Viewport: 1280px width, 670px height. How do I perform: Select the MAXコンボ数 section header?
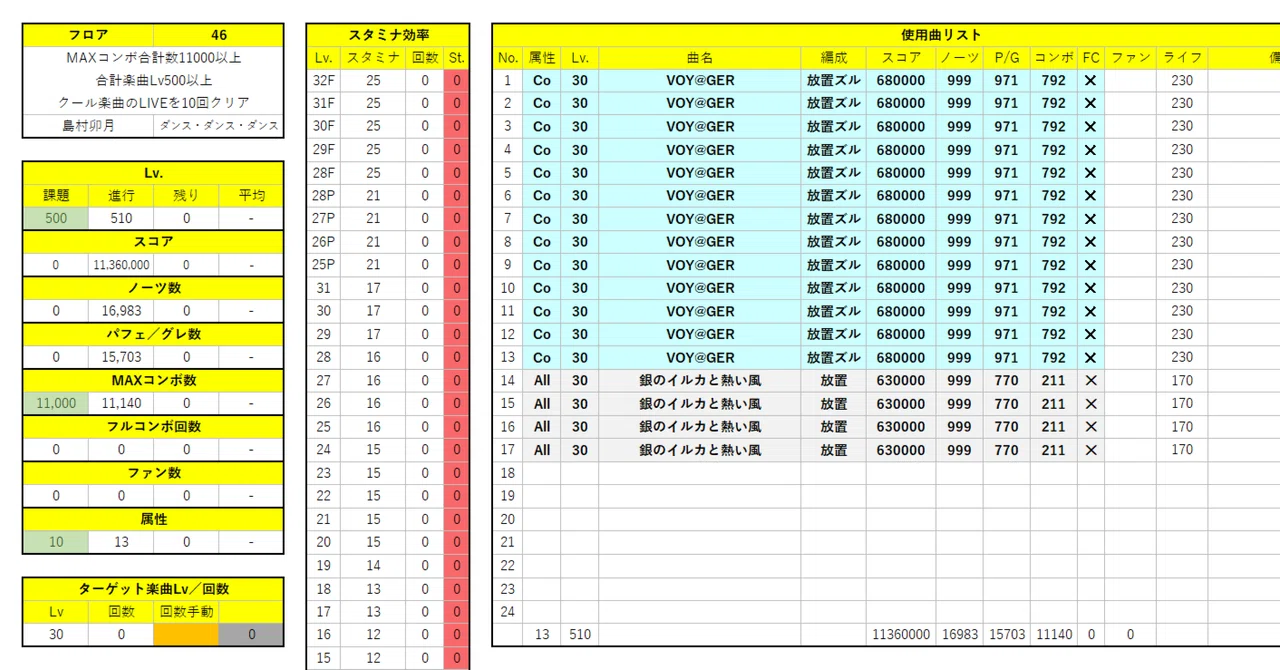[x=153, y=380]
